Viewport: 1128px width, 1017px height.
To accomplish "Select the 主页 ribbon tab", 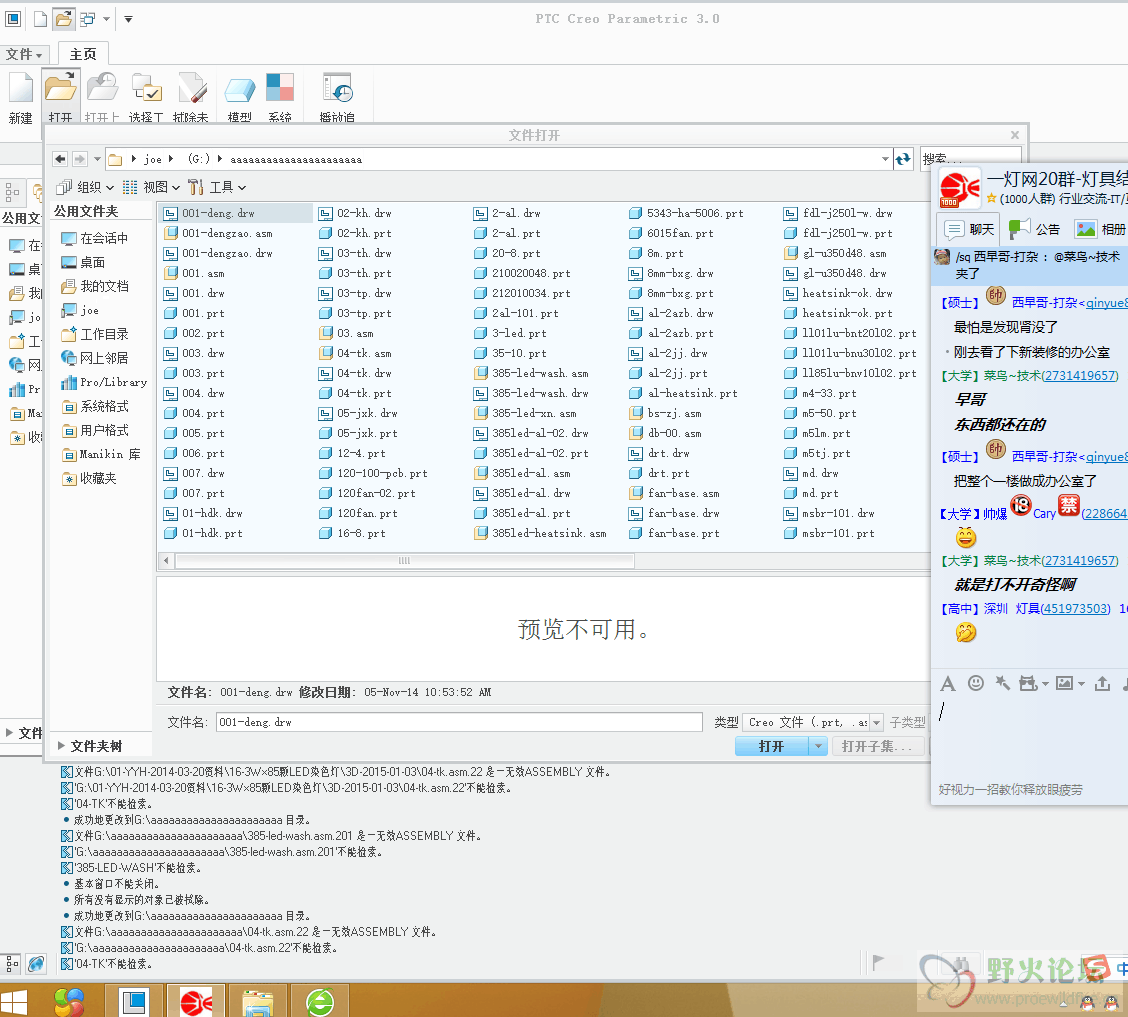I will tap(83, 54).
